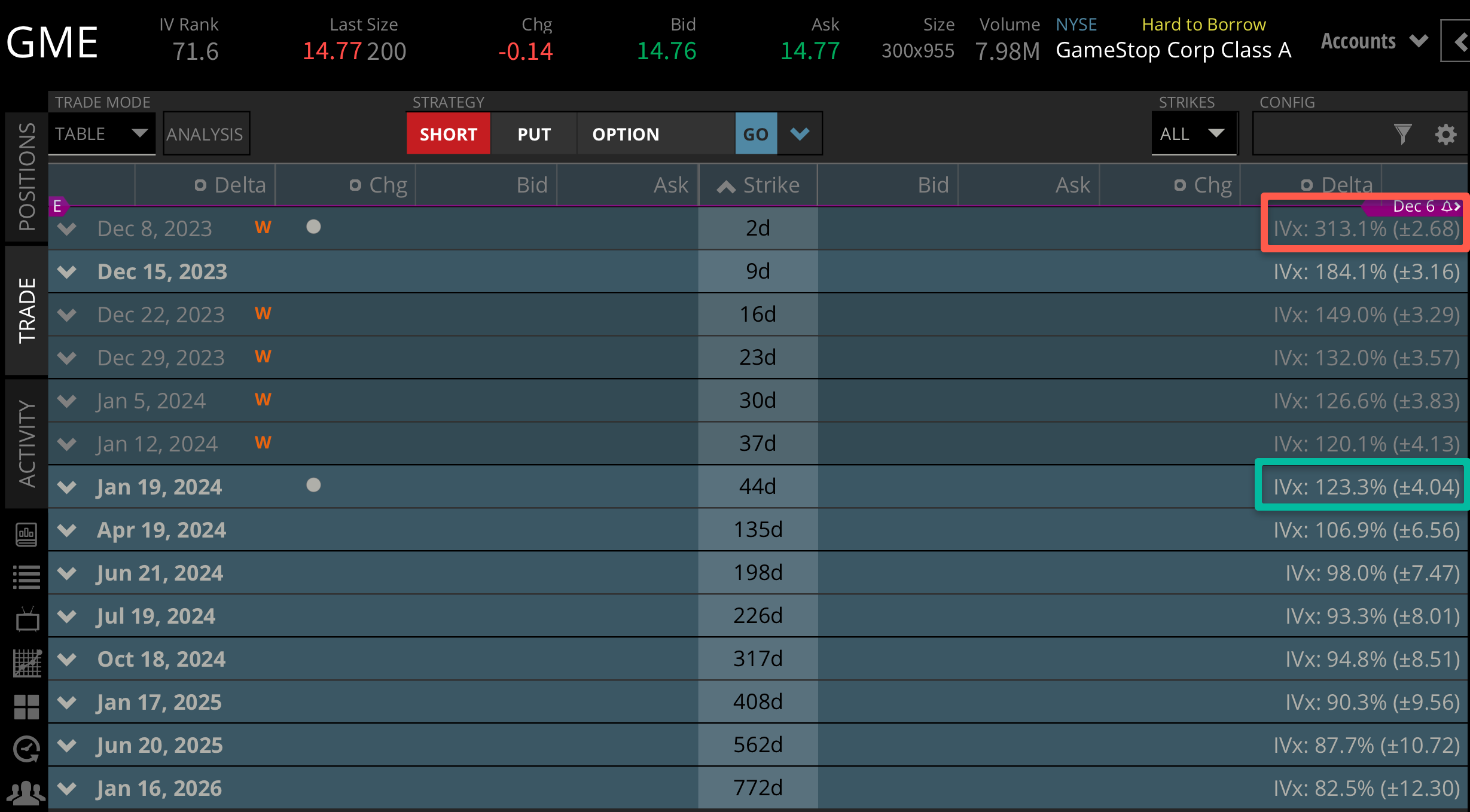1470x812 pixels.
Task: Click ANALYSIS next to trade mode
Action: [206, 134]
